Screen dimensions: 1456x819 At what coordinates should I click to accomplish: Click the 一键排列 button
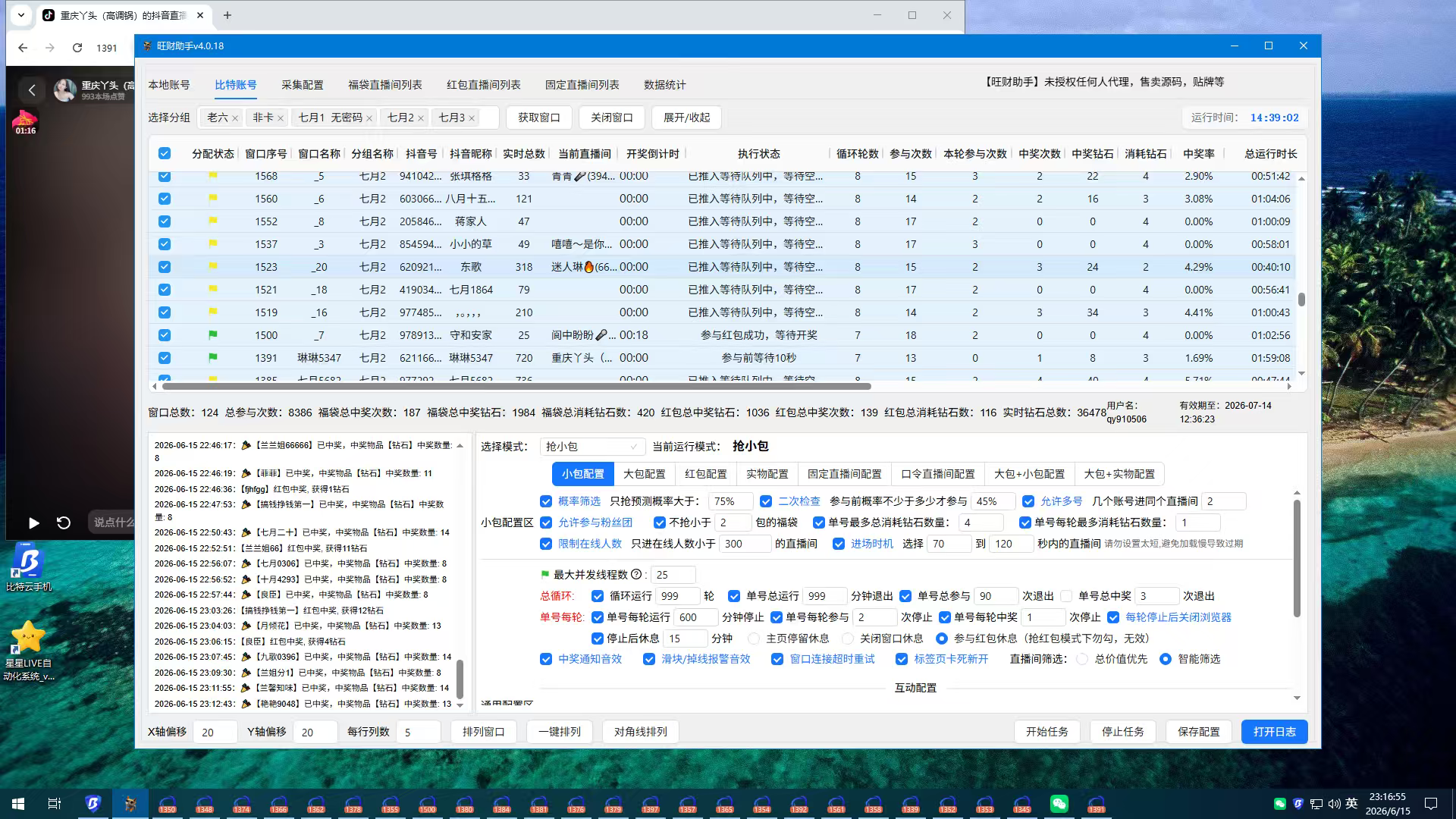(x=560, y=732)
